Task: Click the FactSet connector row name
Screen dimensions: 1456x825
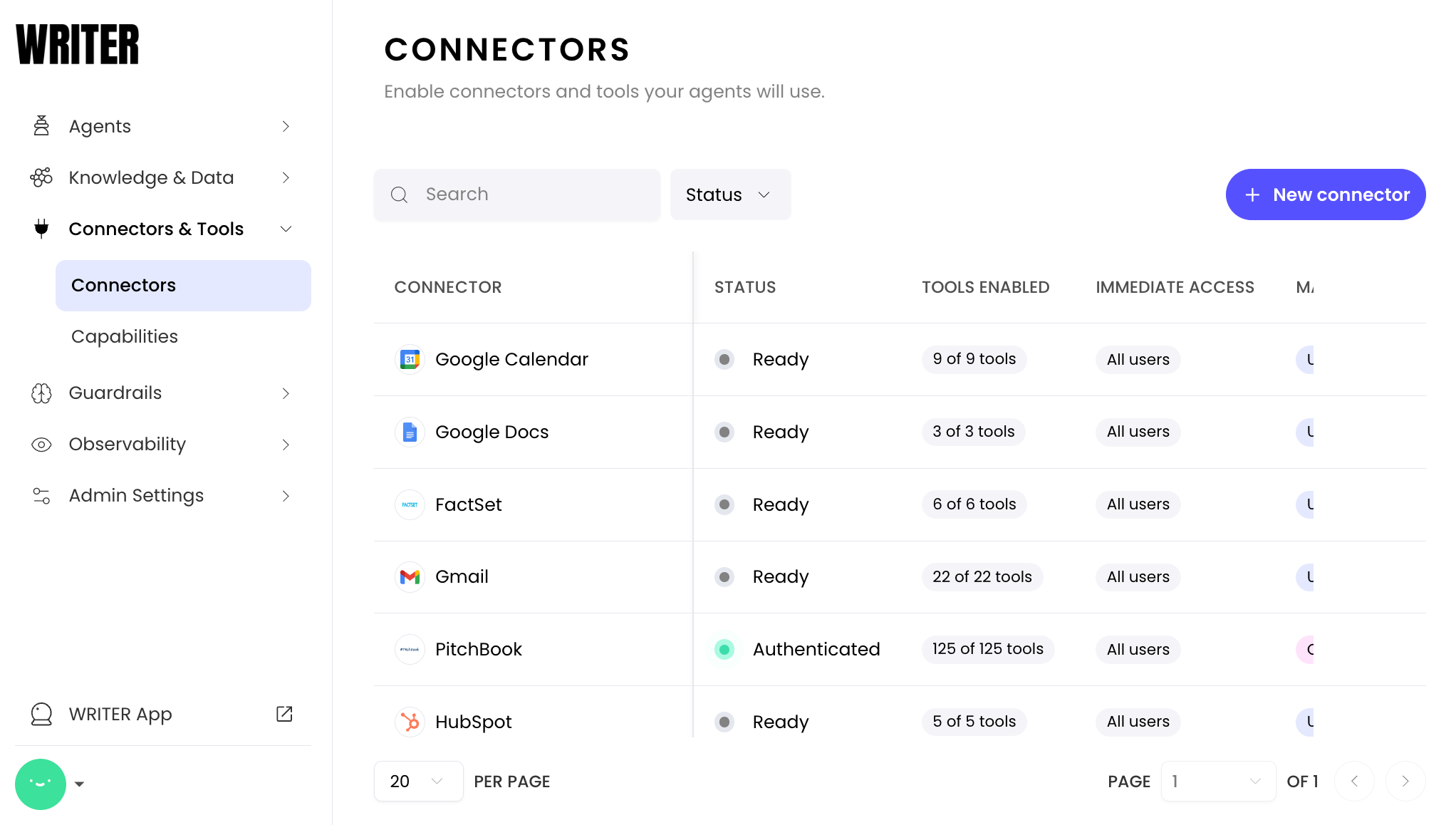Action: (468, 504)
